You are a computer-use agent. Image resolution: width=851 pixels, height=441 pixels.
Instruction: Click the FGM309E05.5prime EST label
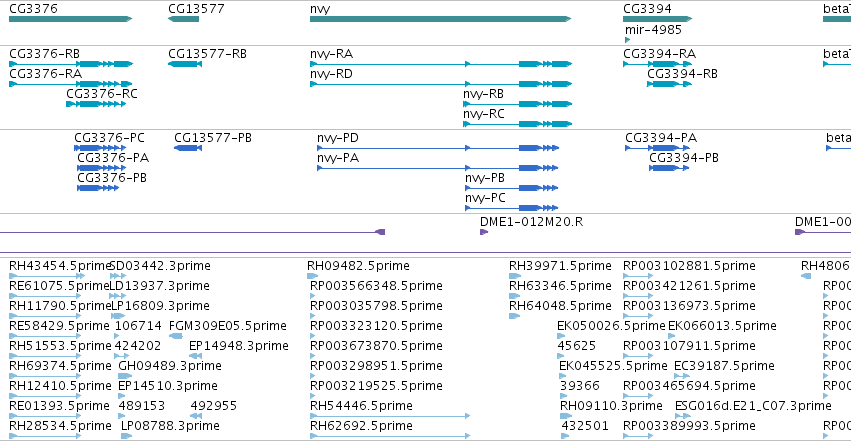(x=228, y=326)
